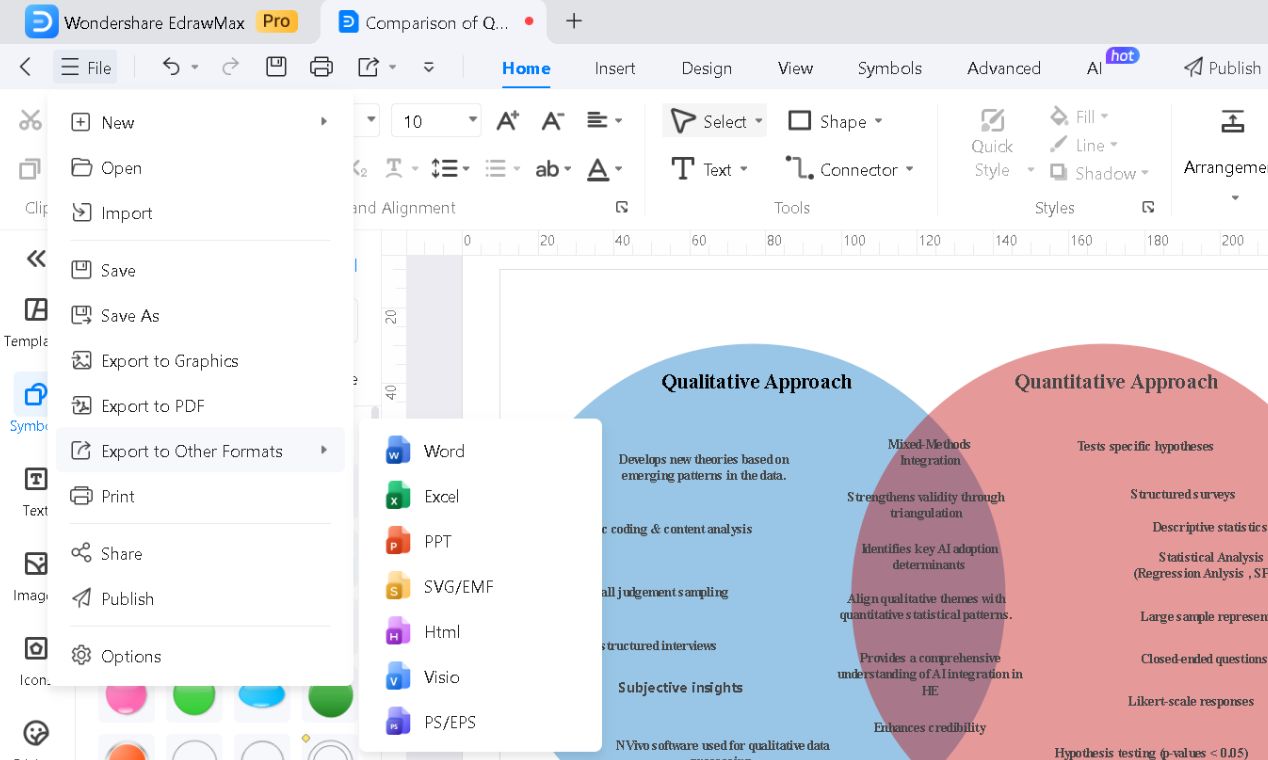Click Save in File menu
Screen dimensions: 1268x760
tap(200, 270)
